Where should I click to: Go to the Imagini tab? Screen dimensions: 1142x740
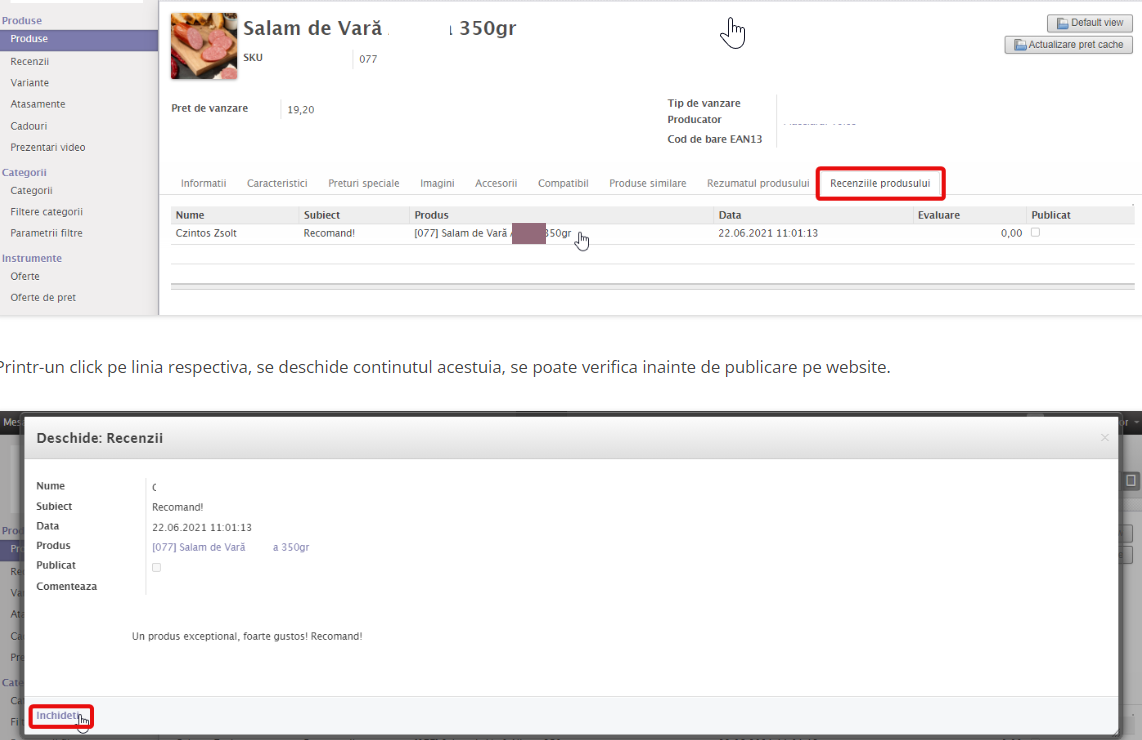[x=437, y=184]
